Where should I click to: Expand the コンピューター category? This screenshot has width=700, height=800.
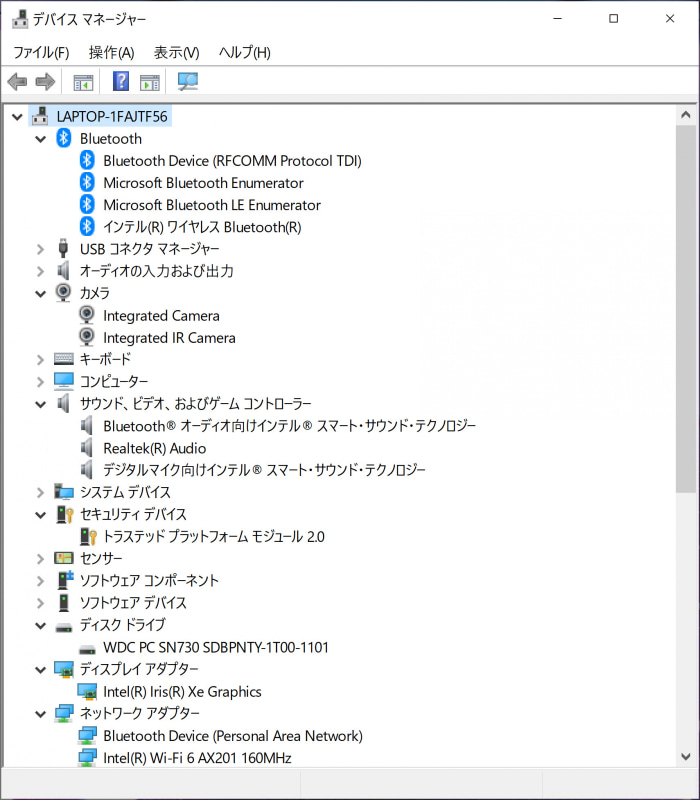(x=40, y=382)
